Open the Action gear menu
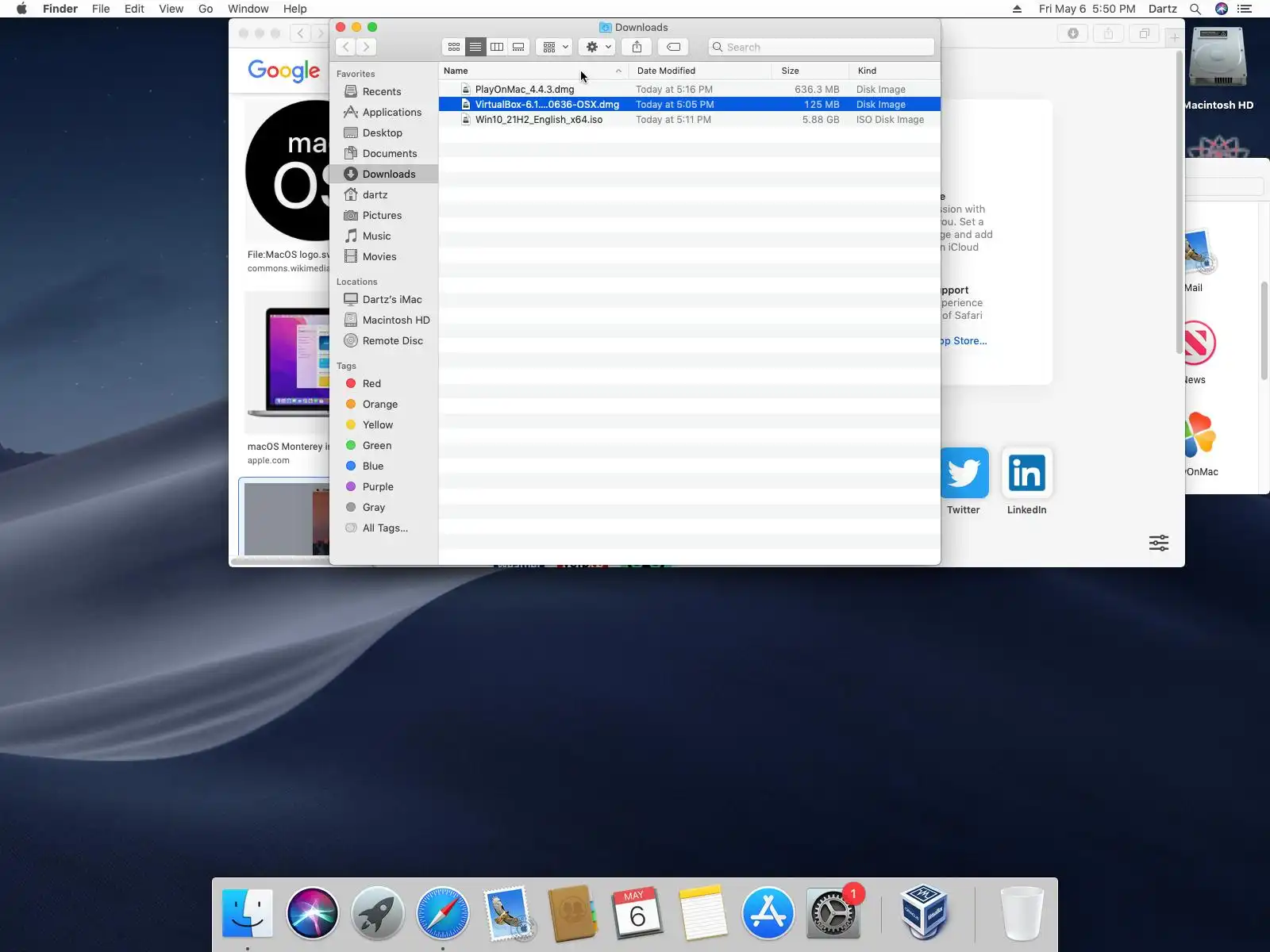The image size is (1270, 952). (598, 47)
